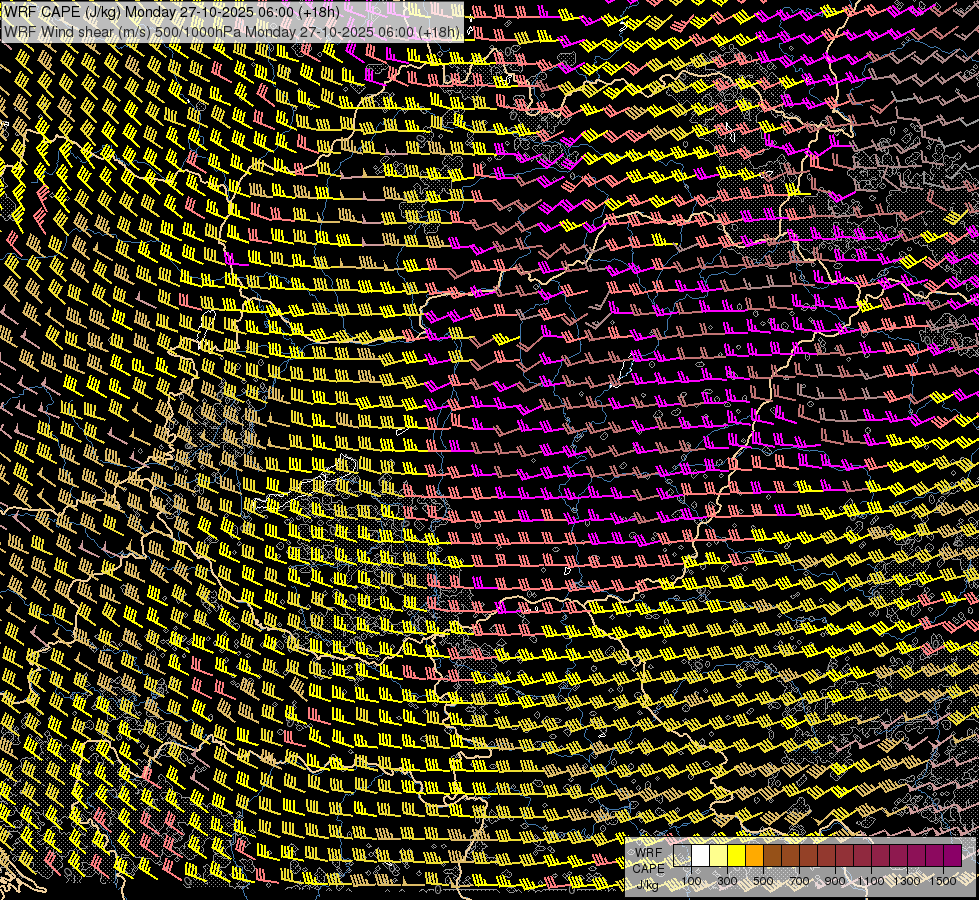
Task: Click the CAPE label in the legend
Action: [649, 869]
